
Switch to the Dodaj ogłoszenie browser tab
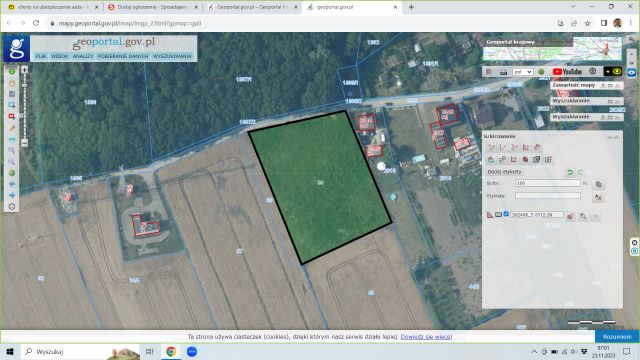(152, 7)
